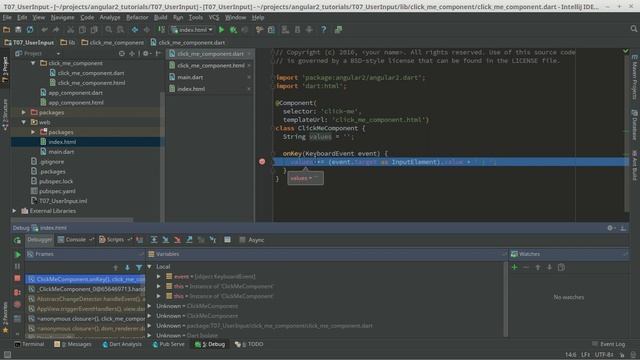Click the Find magnifier toolbar icon
The width and height of the screenshot is (640, 360).
(x=109, y=30)
